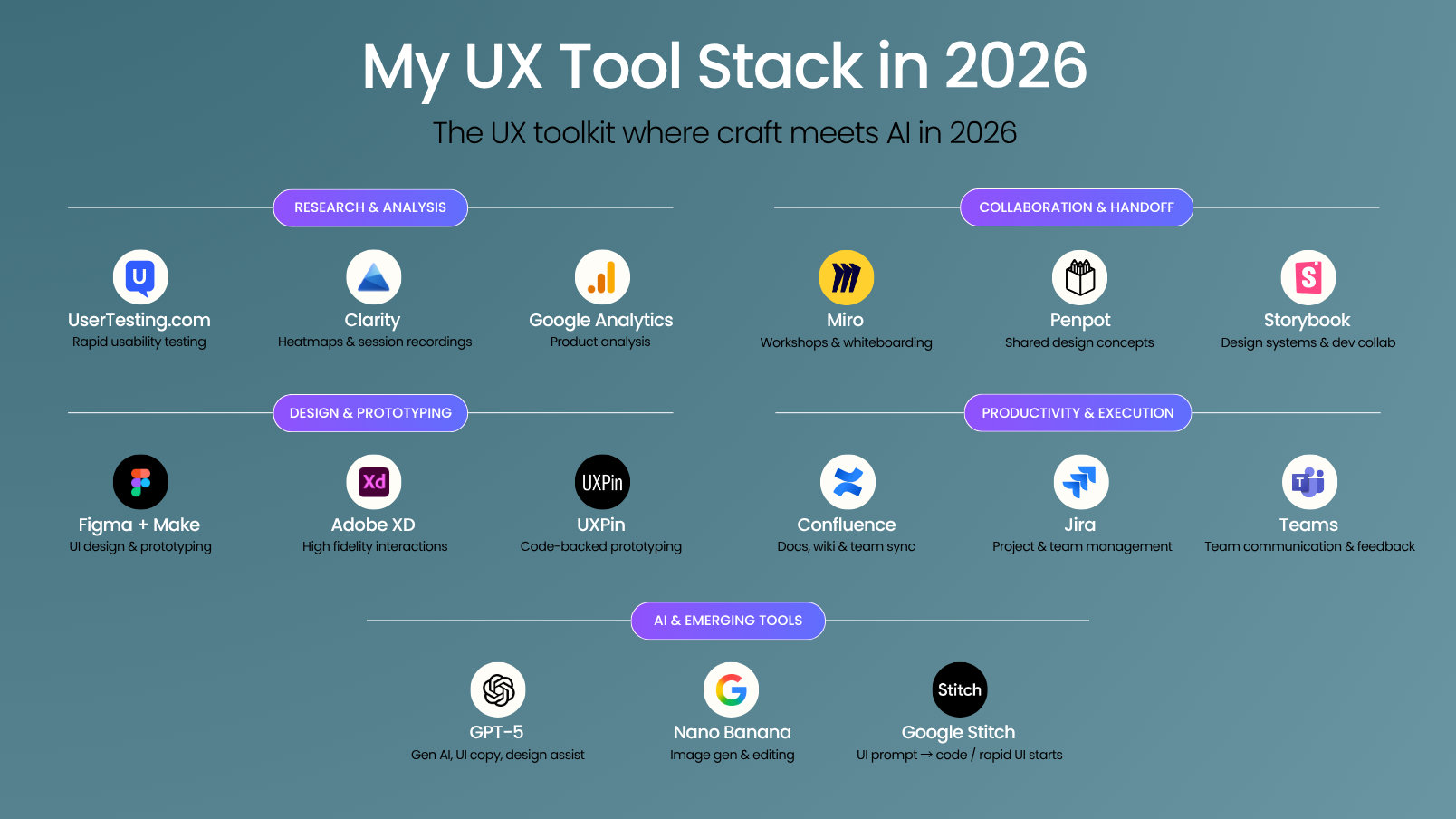
Task: Click the Adobe XD icon
Action: 373,482
